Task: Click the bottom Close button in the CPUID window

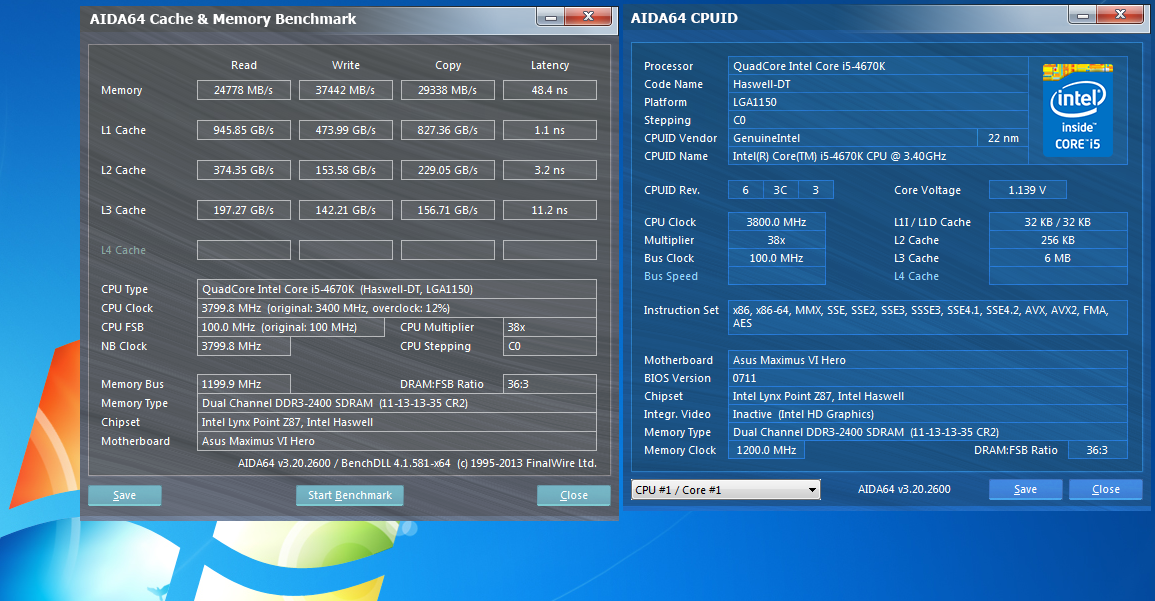Action: [1106, 489]
